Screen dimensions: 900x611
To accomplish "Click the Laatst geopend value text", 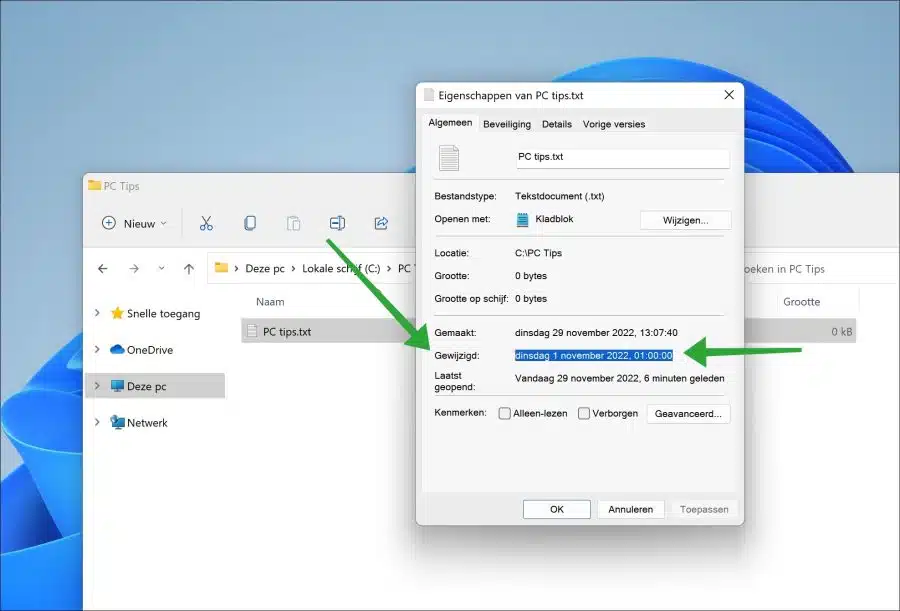I will [x=619, y=378].
